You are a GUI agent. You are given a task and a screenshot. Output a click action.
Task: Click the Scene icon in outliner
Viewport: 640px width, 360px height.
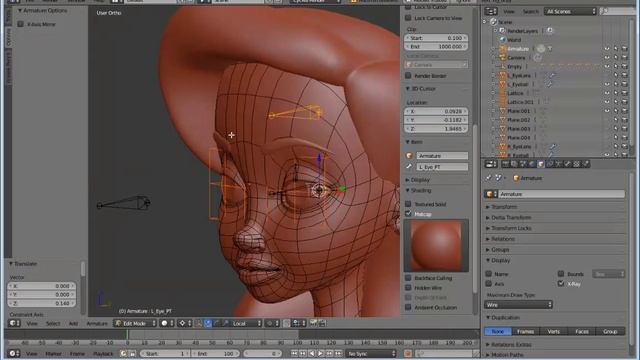(493, 22)
